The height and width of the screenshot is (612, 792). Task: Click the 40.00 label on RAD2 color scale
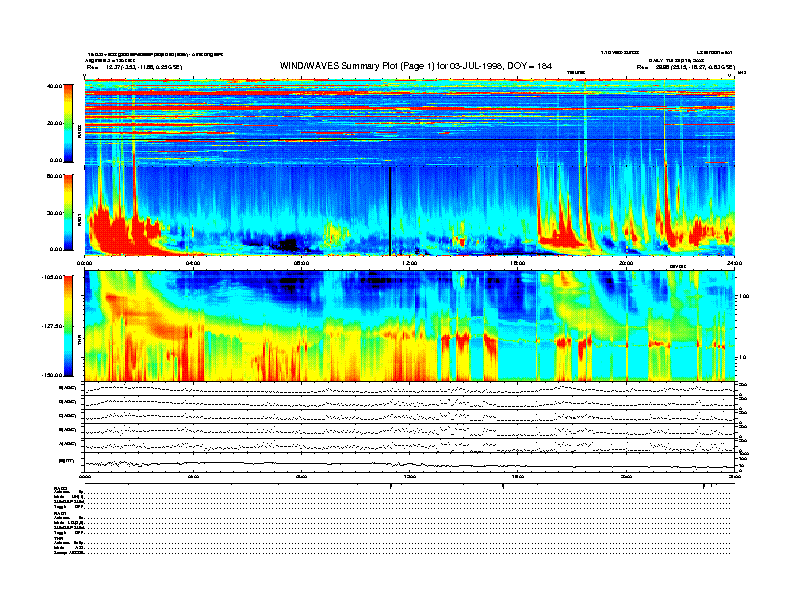[54, 86]
